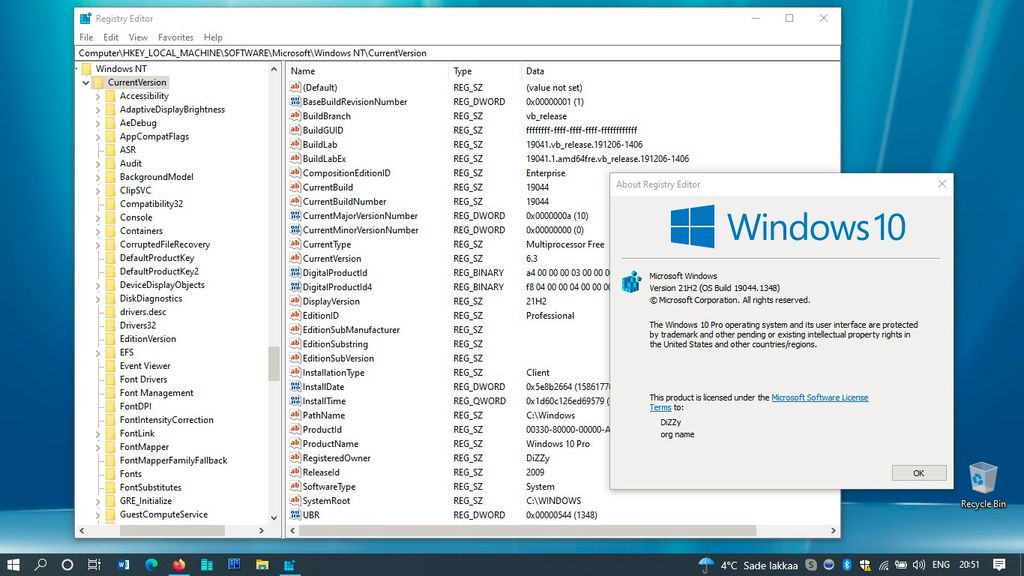Open the Edit menu
Viewport: 1024px width, 576px height.
tap(111, 37)
